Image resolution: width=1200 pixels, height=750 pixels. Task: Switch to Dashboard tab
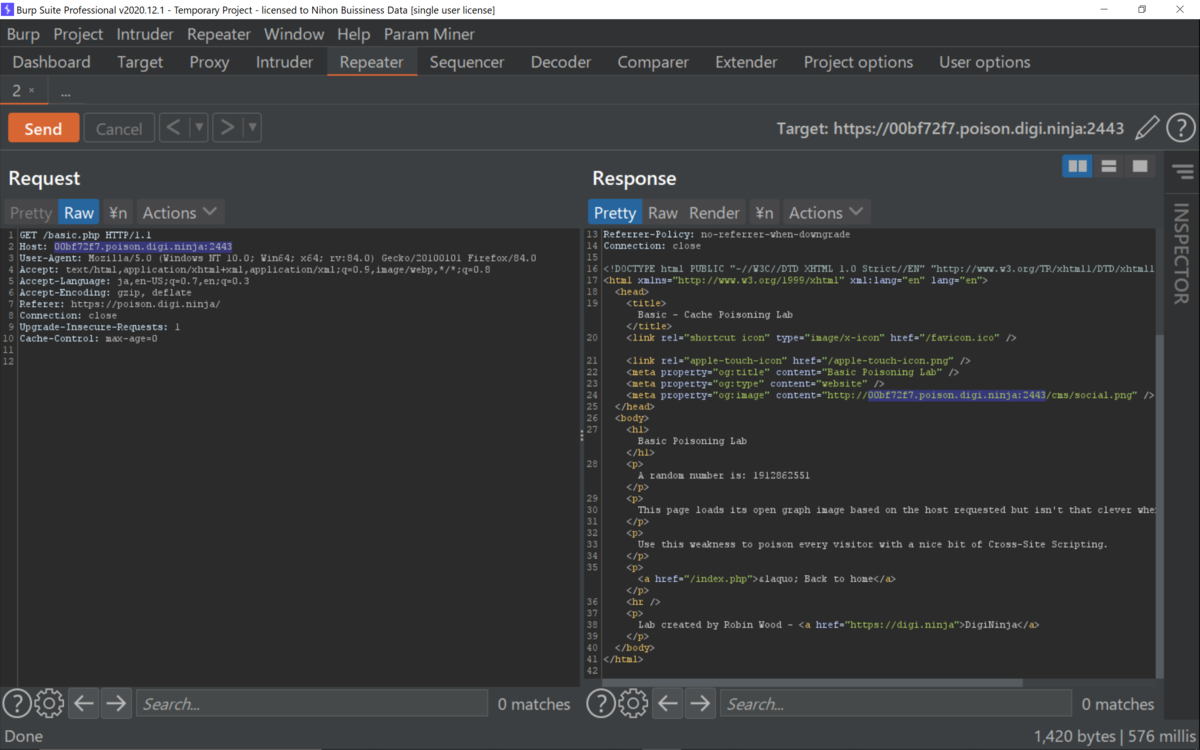tap(51, 62)
